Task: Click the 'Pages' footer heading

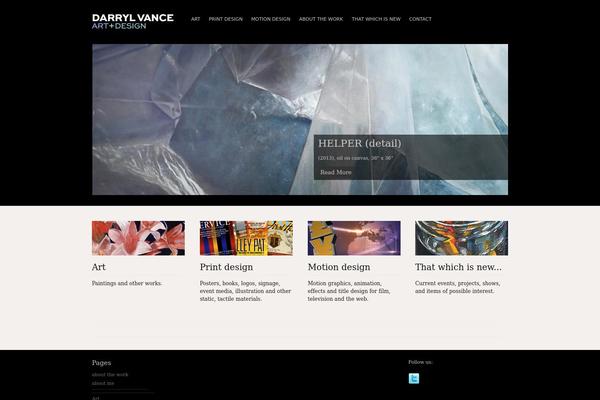Action: tap(101, 362)
